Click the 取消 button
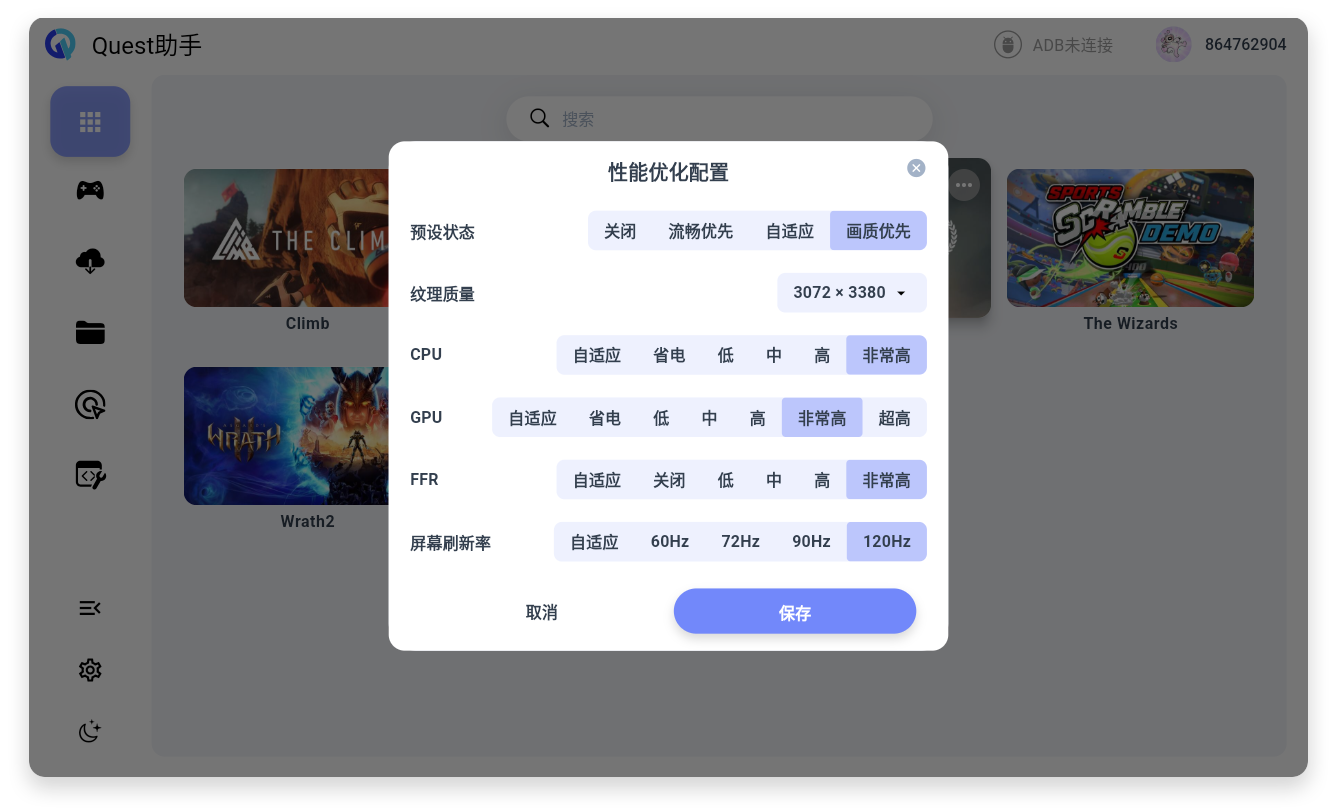1337x809 pixels. click(541, 612)
